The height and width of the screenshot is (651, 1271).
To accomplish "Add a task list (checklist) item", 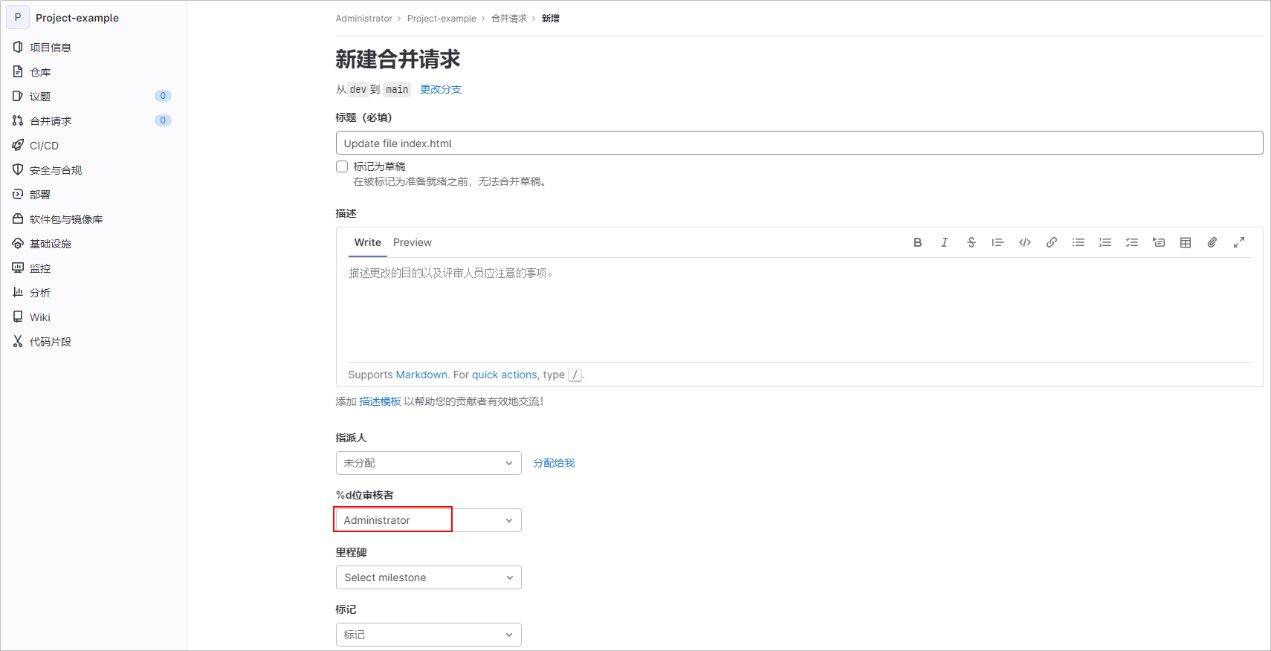I will pos(1131,242).
